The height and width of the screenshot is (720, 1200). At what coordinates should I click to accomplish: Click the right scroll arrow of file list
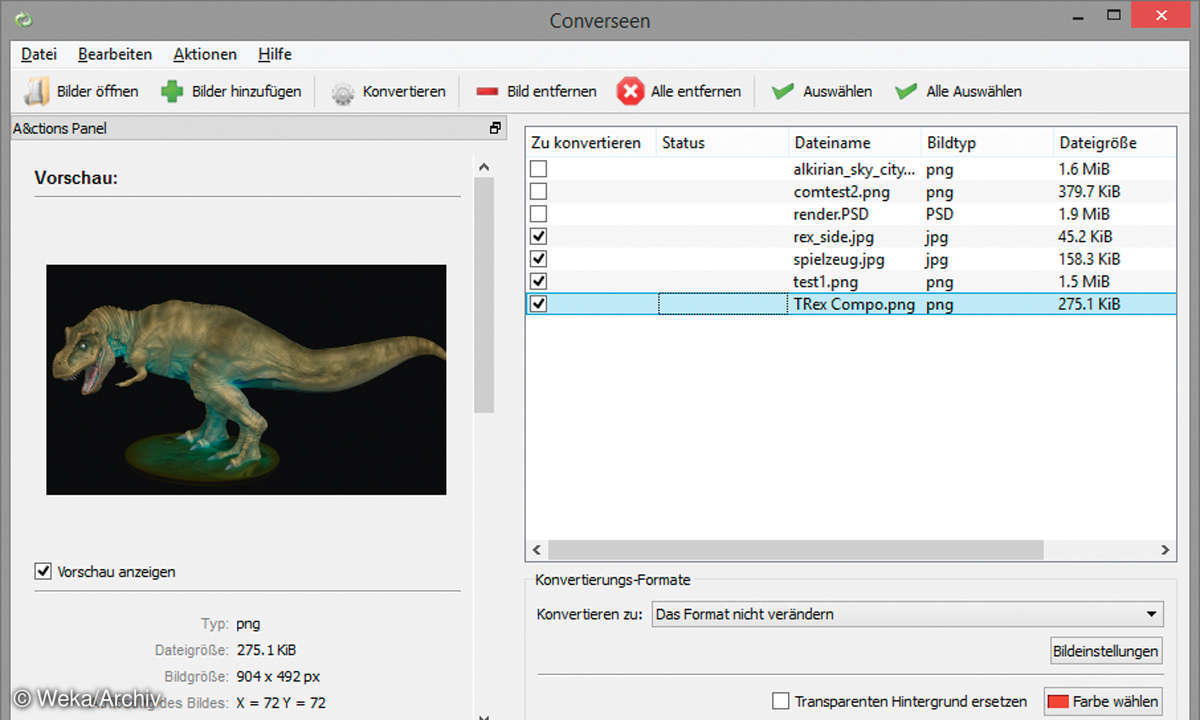click(1165, 550)
